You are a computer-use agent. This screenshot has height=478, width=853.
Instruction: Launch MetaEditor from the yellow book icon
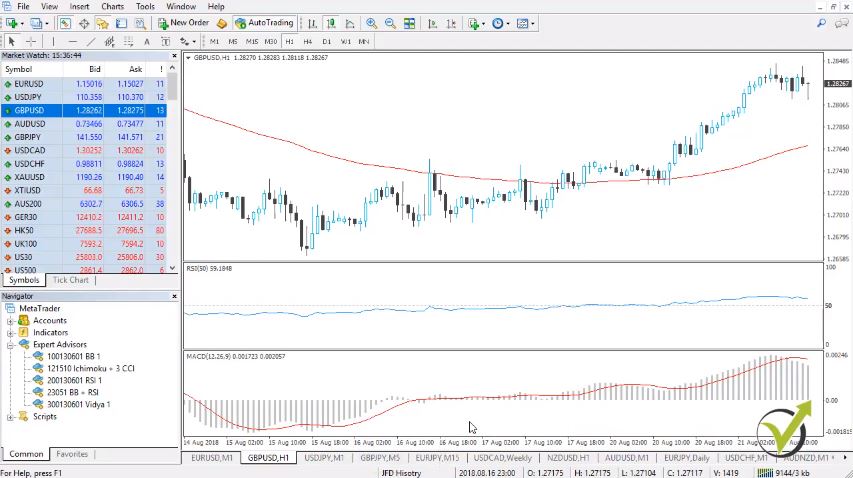pos(221,23)
